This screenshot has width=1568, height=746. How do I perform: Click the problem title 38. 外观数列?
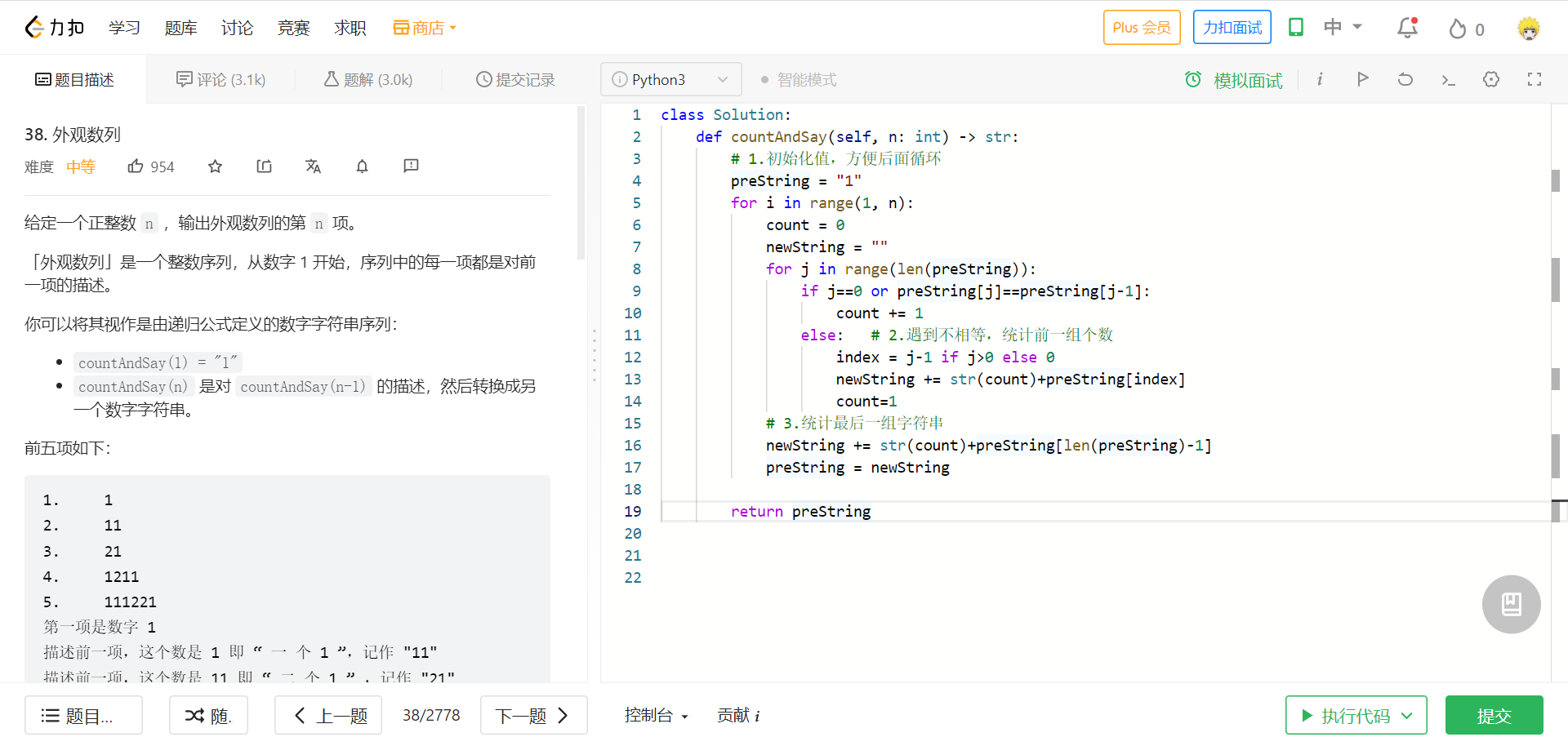coord(73,135)
